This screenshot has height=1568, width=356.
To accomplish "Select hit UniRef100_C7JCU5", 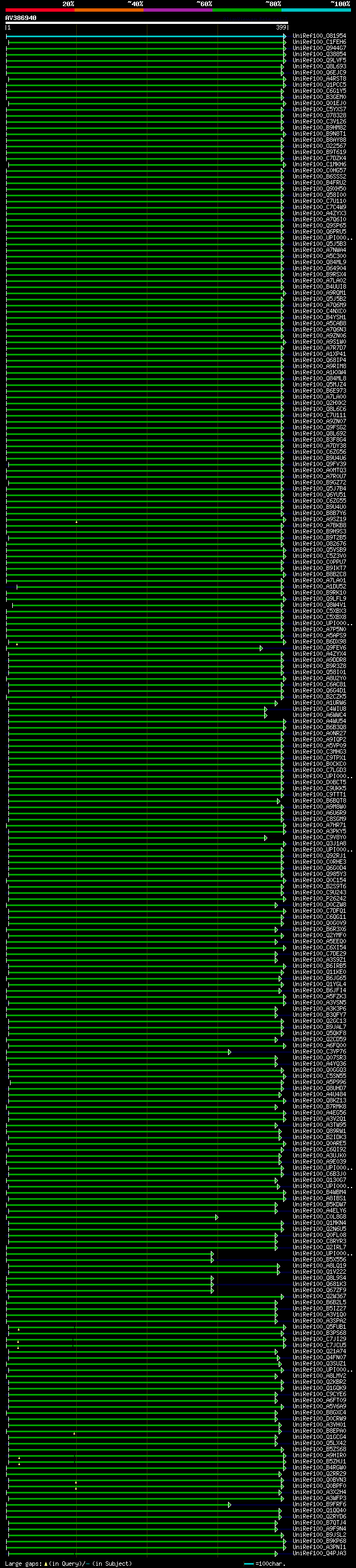I will coord(319,1345).
